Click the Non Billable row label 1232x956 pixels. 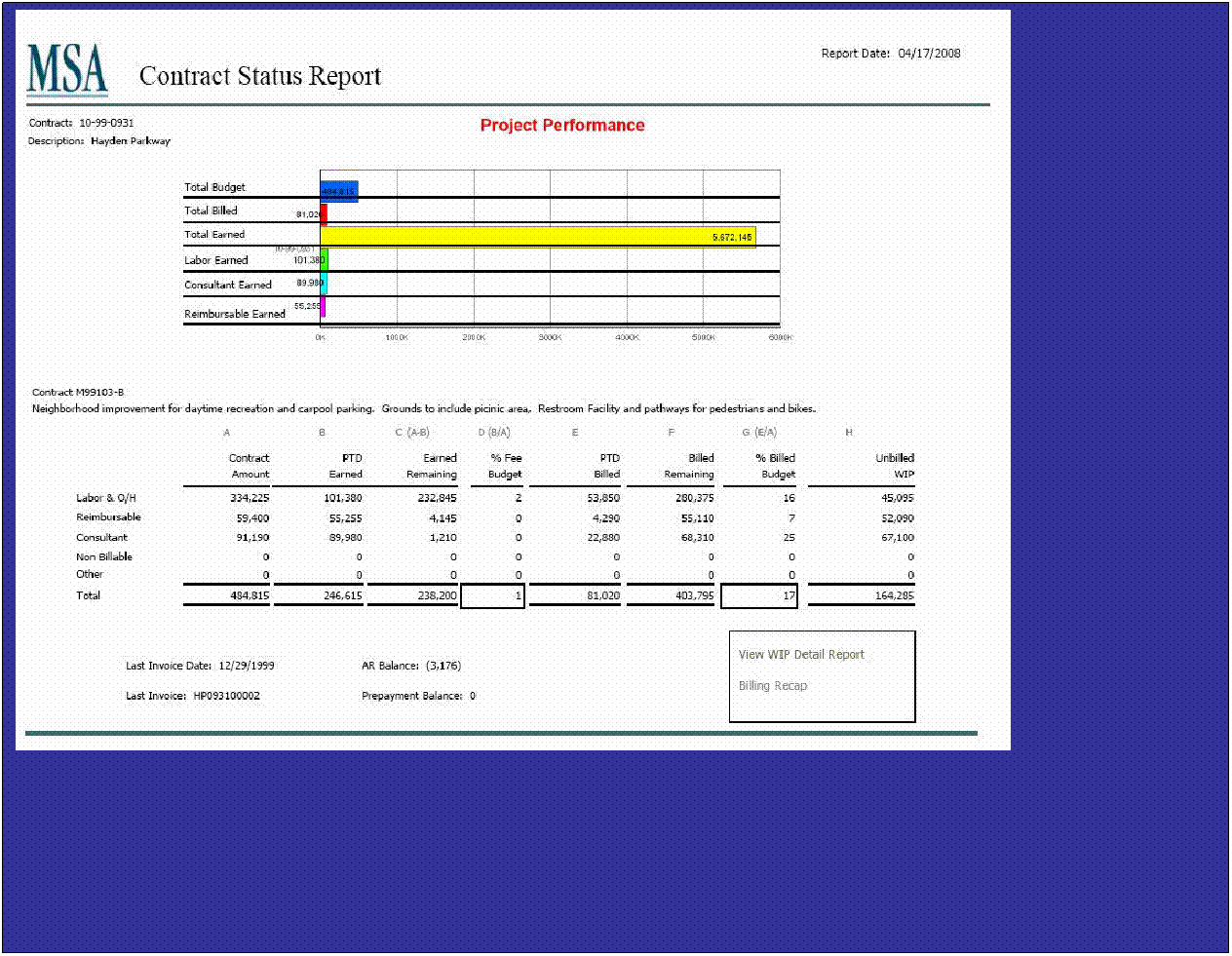(104, 557)
